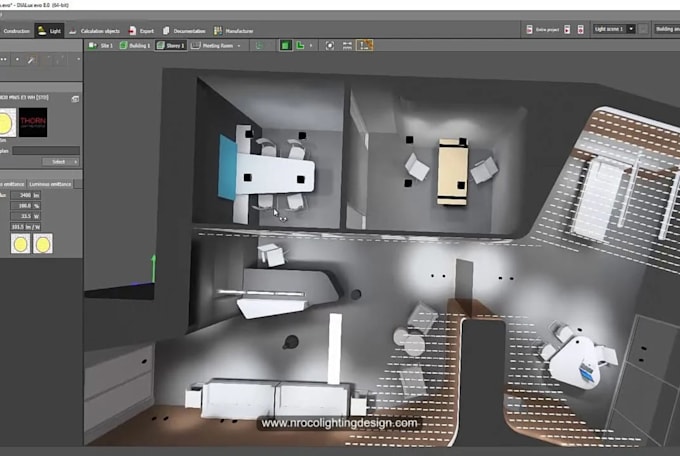Screen dimensions: 680x456
Task: Click the lm/W efficacy value field
Action: tap(26, 227)
